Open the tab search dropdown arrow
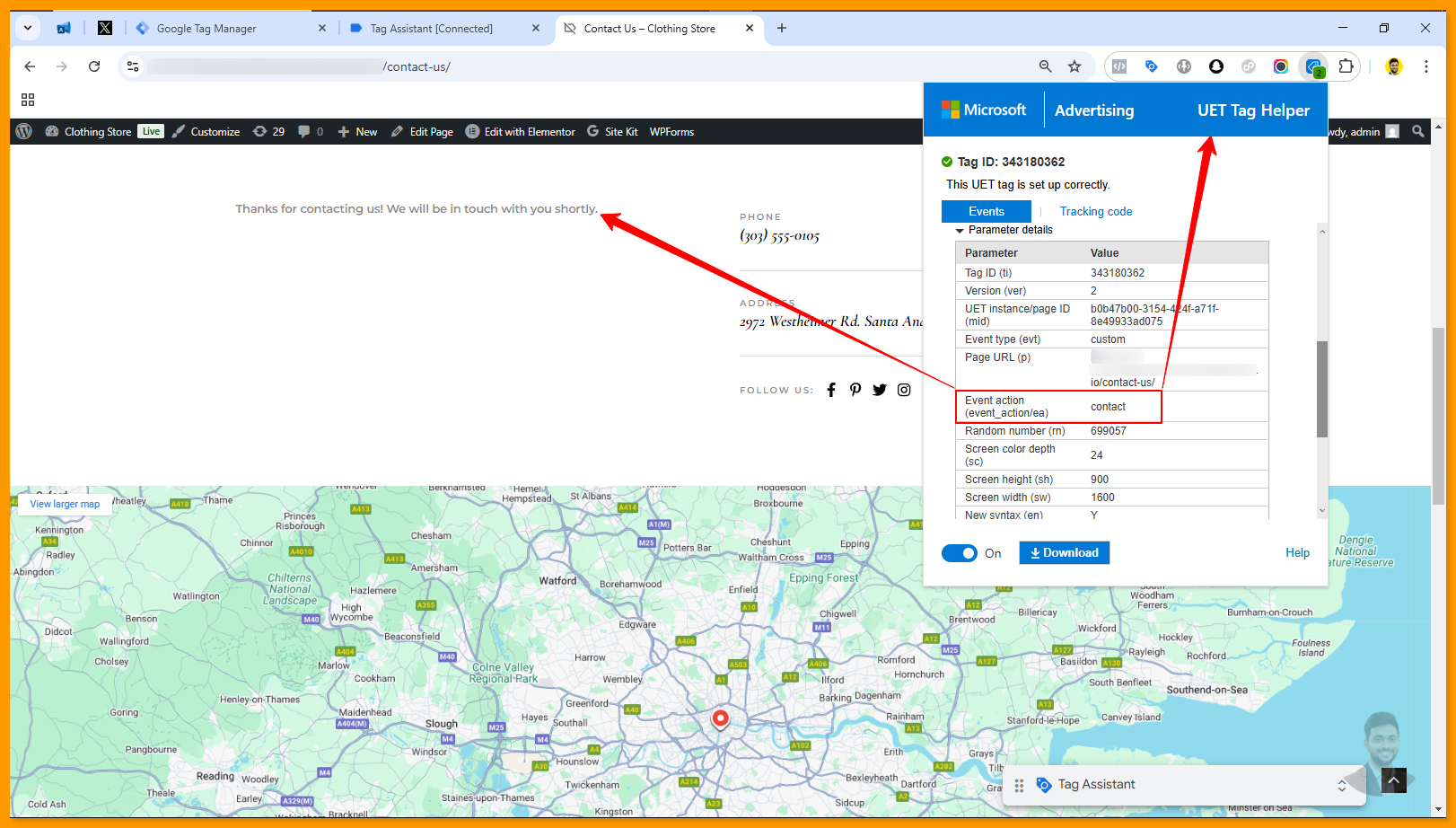1456x828 pixels. (x=28, y=28)
